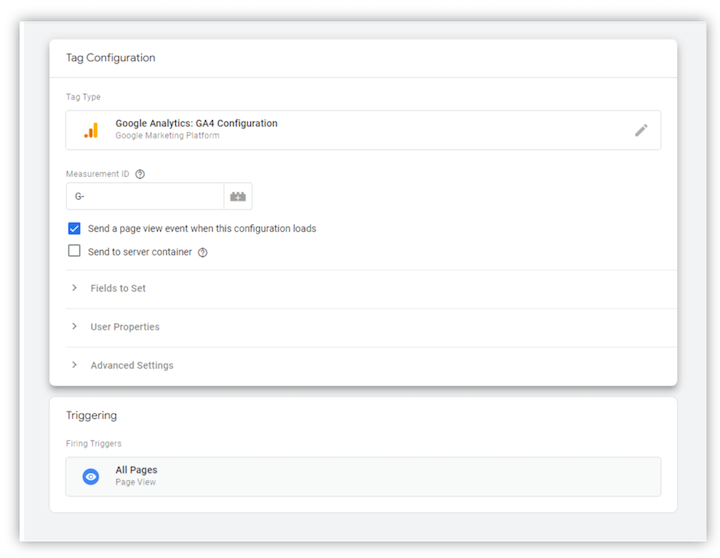Image resolution: width=720 pixels, height=558 pixels.
Task: Open help icon next to Measurement ID label
Action: click(140, 174)
